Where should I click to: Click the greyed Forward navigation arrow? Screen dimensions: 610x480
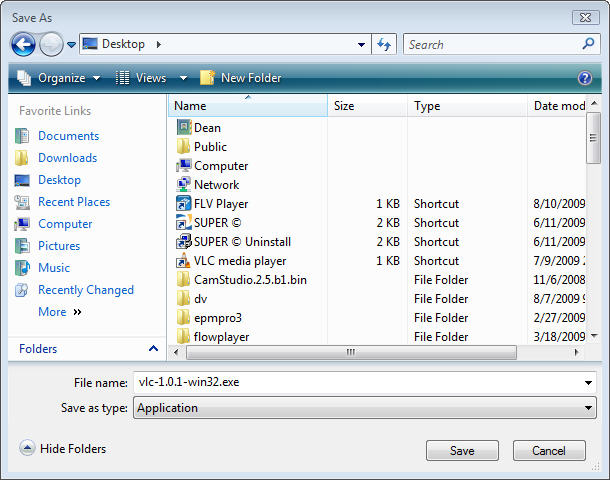click(51, 44)
